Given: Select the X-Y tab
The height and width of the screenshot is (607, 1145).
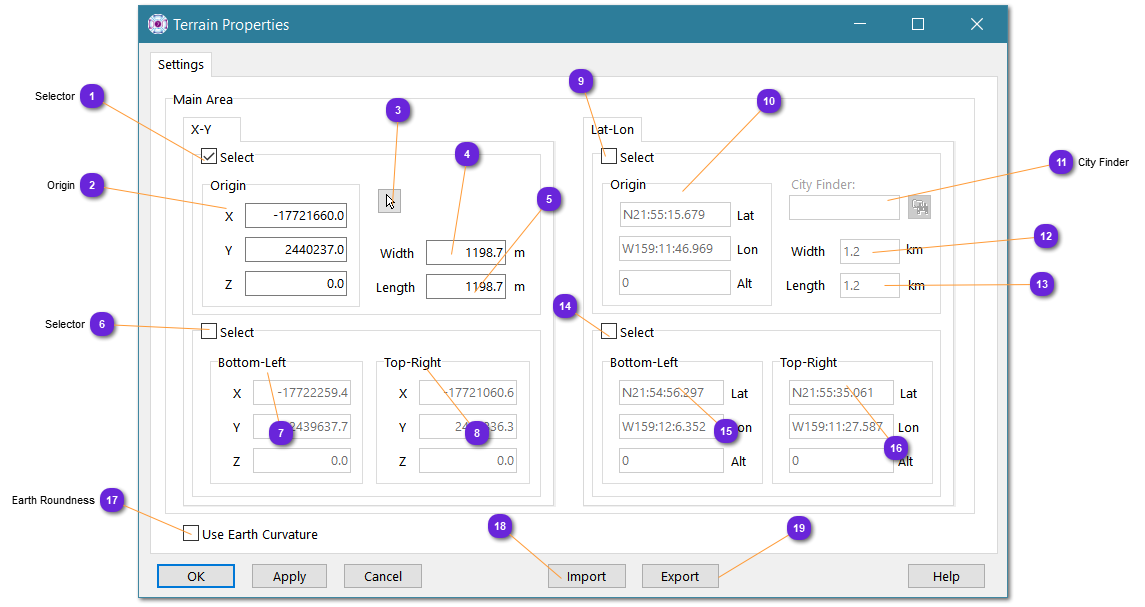Looking at the screenshot, I should (201, 129).
